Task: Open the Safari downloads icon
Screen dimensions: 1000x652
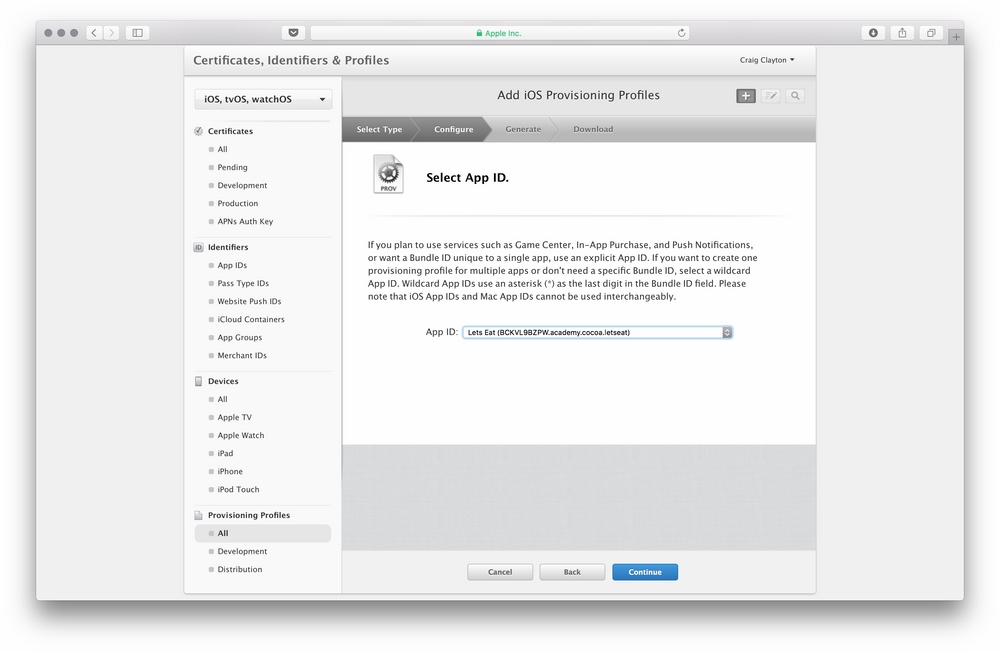Action: tap(873, 33)
